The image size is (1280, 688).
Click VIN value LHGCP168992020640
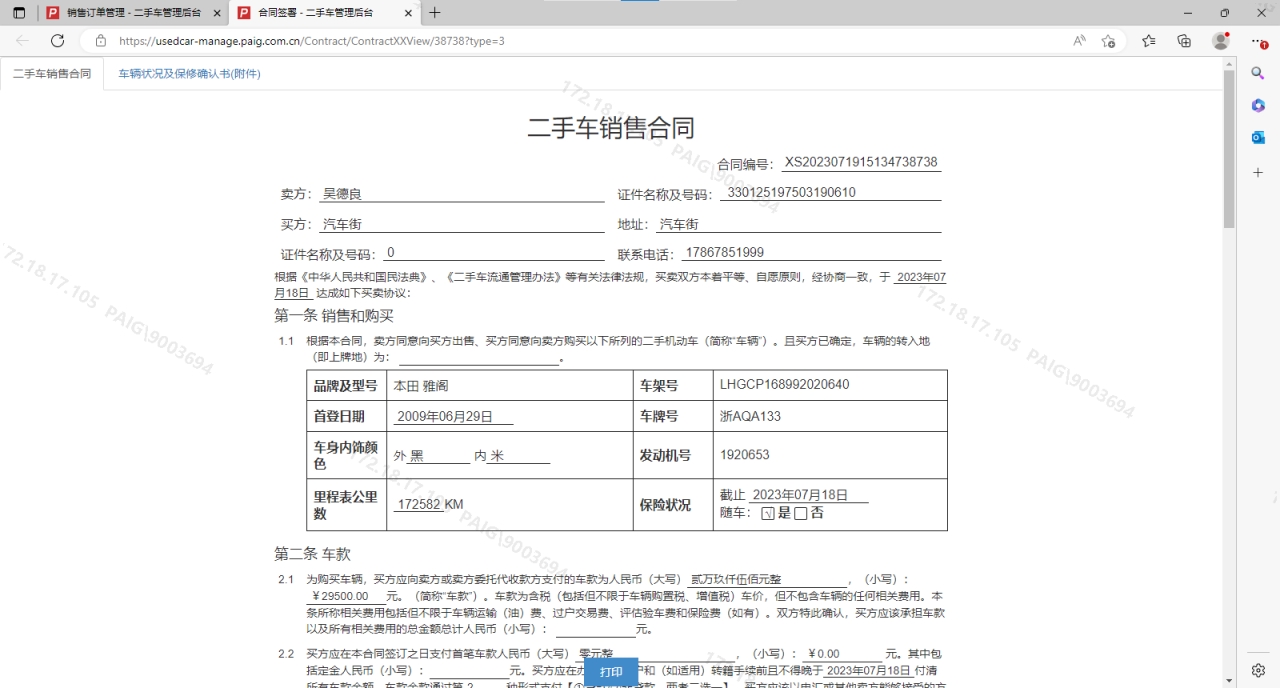click(x=784, y=385)
